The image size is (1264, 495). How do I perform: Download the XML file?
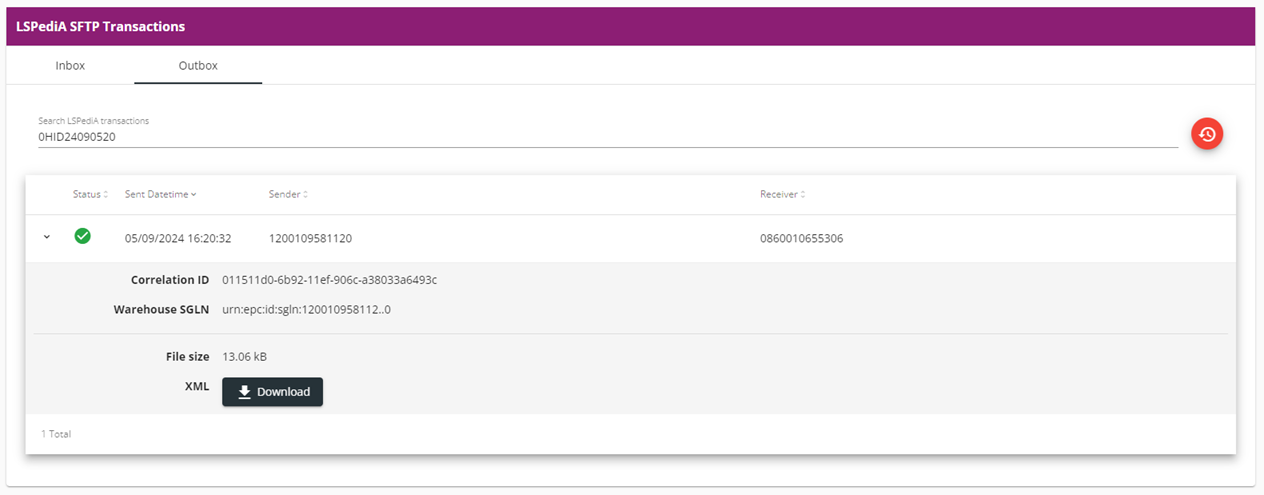click(273, 392)
